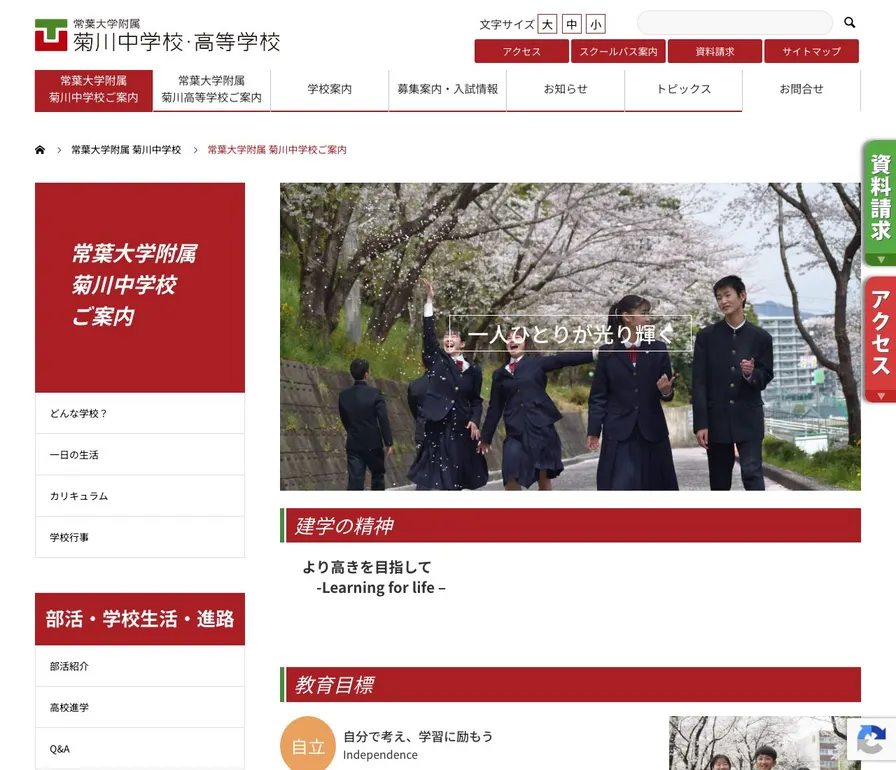The image size is (896, 770).
Task: Set font size to 中
Action: pyautogui.click(x=571, y=24)
